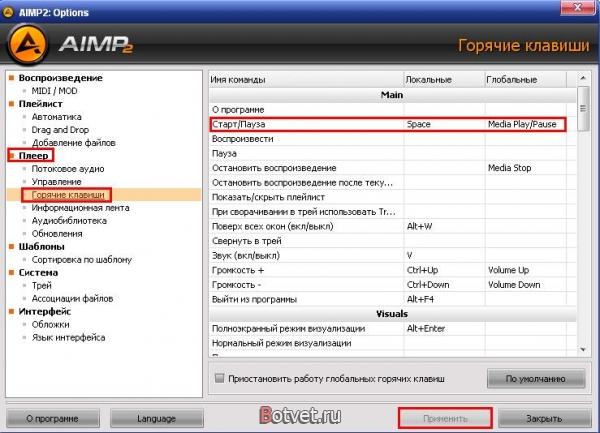
Task: Select При сворачивании в трей row
Action: click(393, 212)
